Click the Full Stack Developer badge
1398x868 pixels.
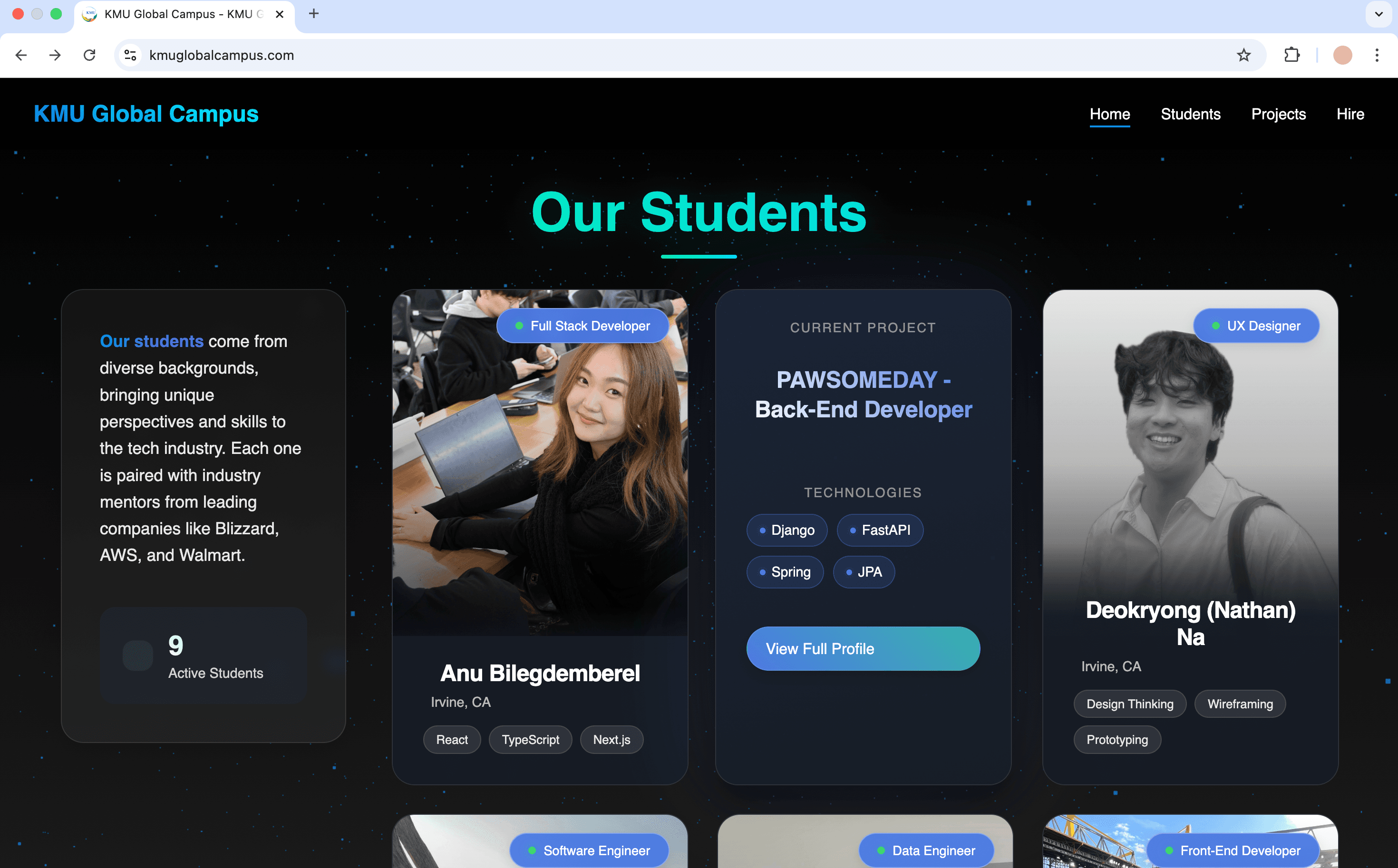[x=583, y=326]
